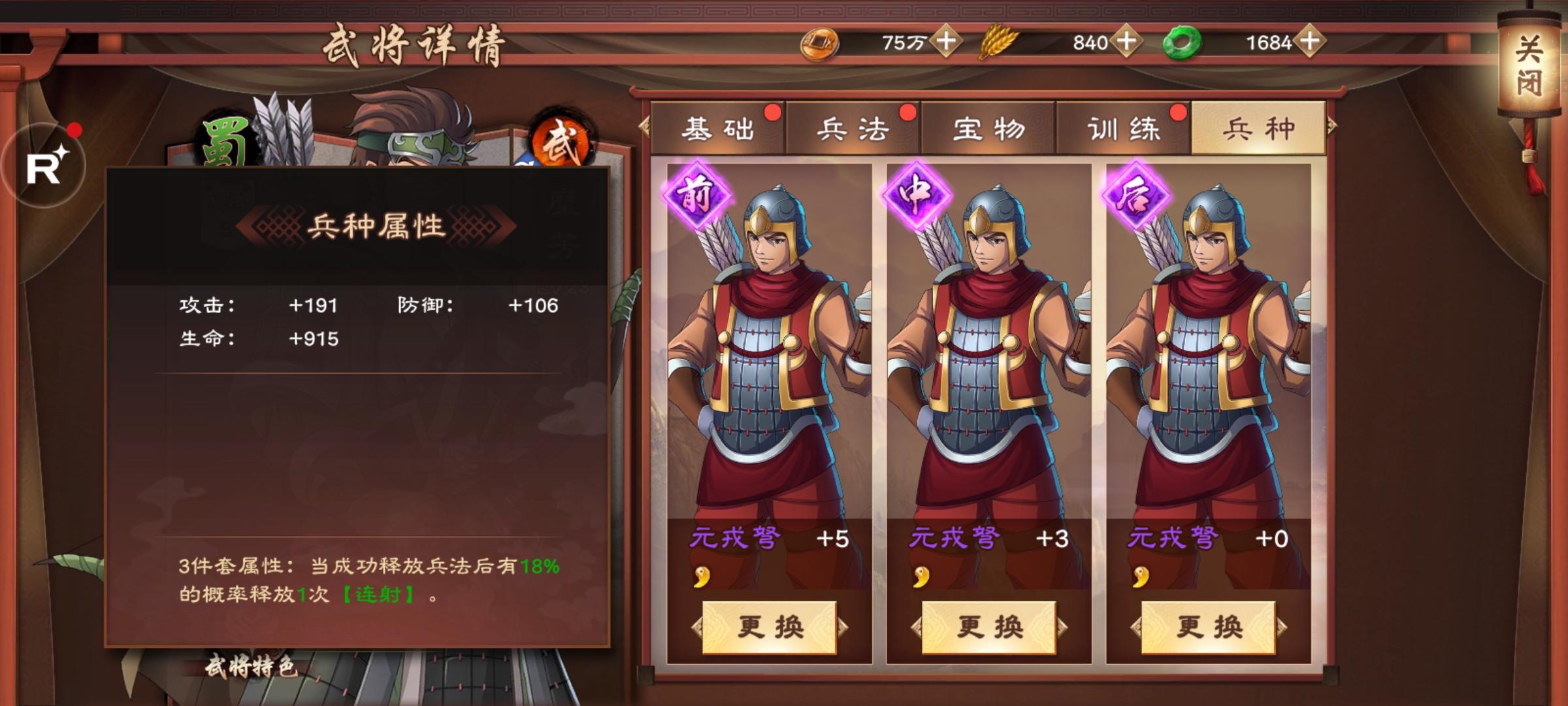Select the purple 后 back-row badge
This screenshot has width=1568, height=706.
1135,195
